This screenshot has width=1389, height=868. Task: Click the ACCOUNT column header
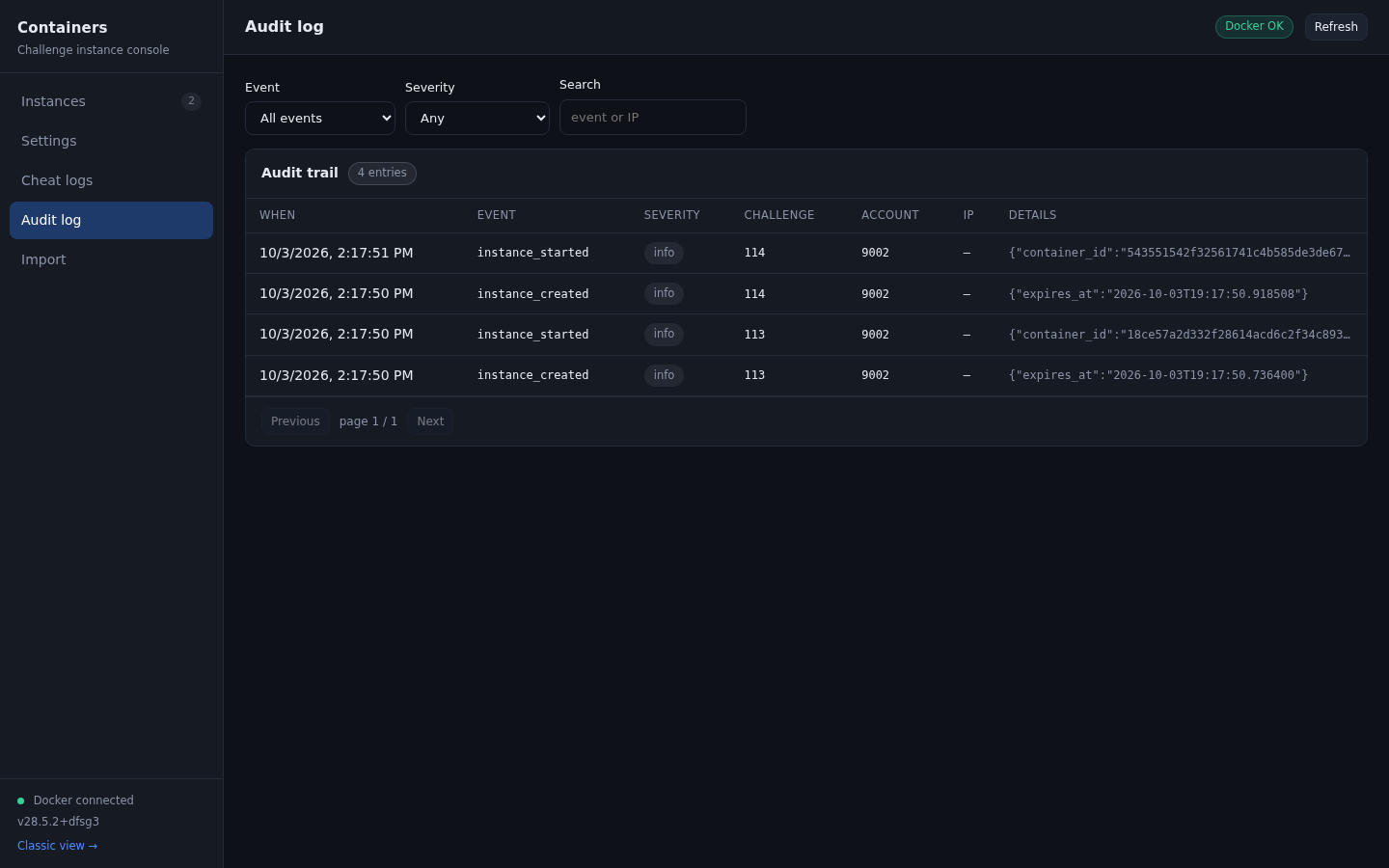pos(890,215)
